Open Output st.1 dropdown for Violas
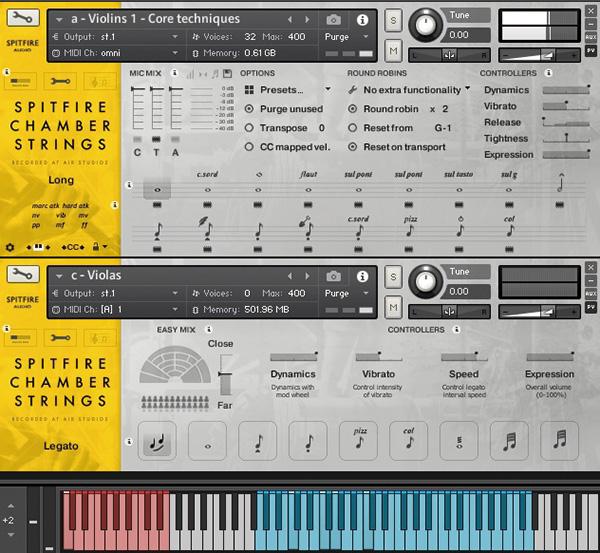 pyautogui.click(x=115, y=293)
